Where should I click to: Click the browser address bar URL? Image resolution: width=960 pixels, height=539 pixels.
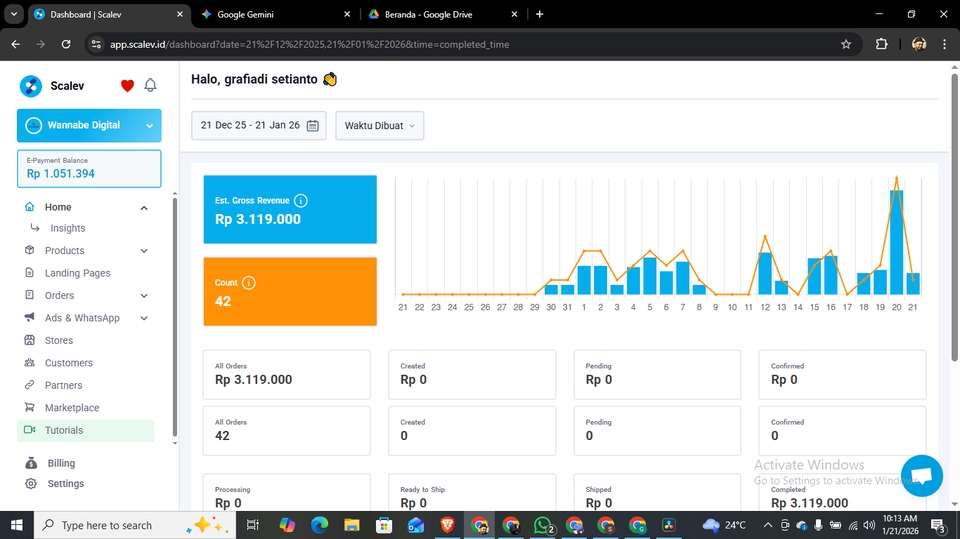pyautogui.click(x=309, y=44)
